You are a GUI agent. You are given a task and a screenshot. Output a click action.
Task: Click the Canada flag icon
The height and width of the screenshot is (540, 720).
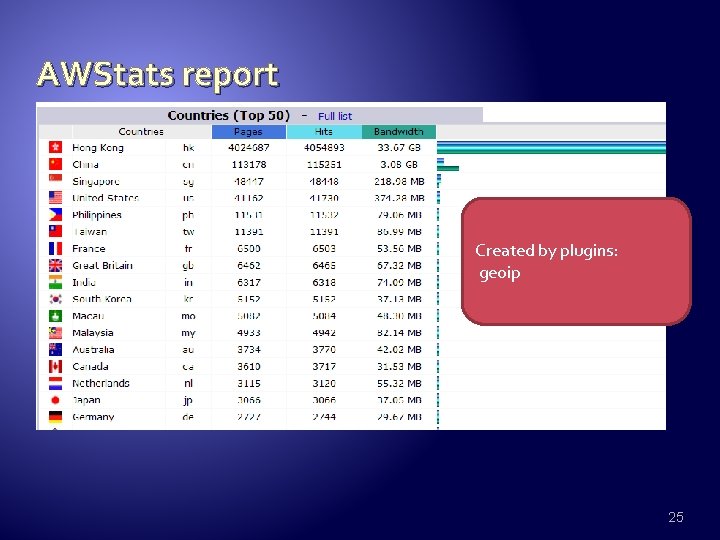56,366
